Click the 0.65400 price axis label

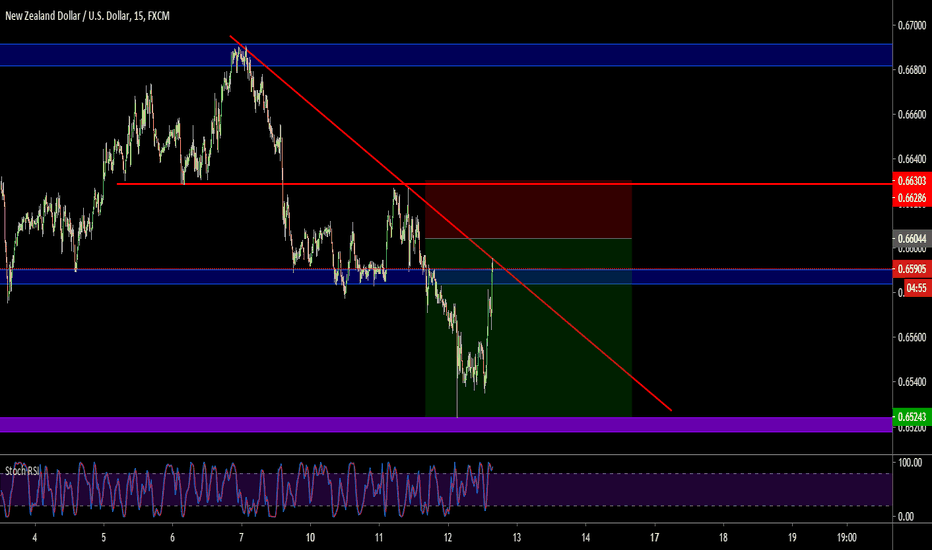click(912, 382)
